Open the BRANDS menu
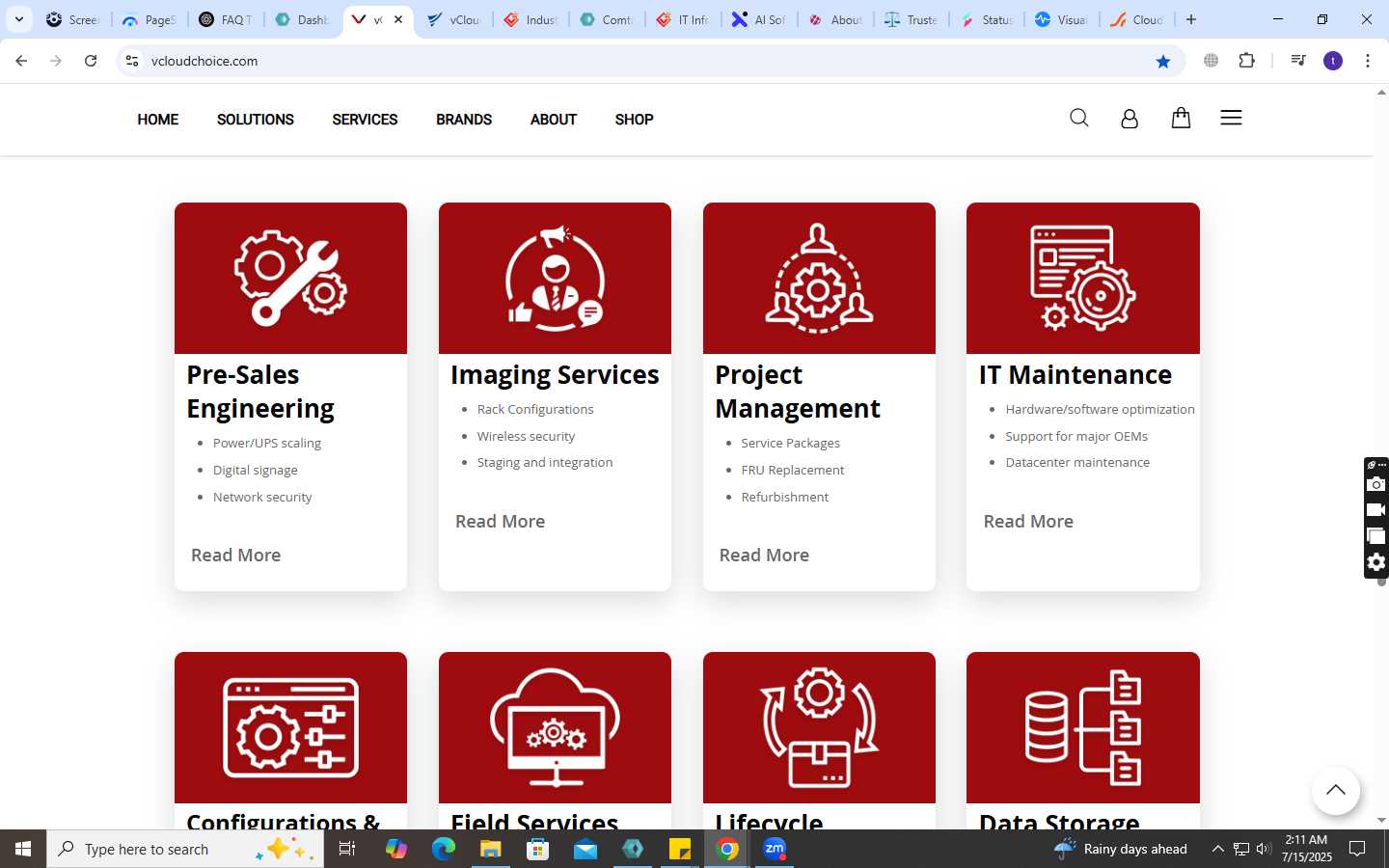 [464, 120]
